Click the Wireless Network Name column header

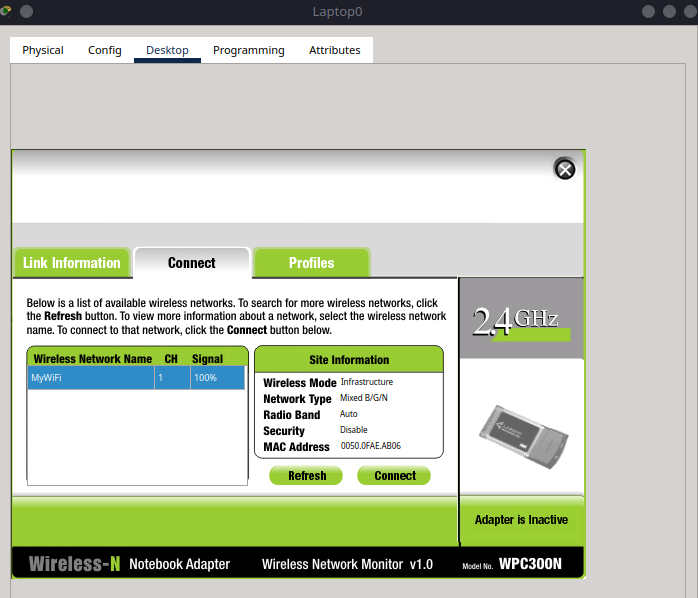click(x=93, y=359)
